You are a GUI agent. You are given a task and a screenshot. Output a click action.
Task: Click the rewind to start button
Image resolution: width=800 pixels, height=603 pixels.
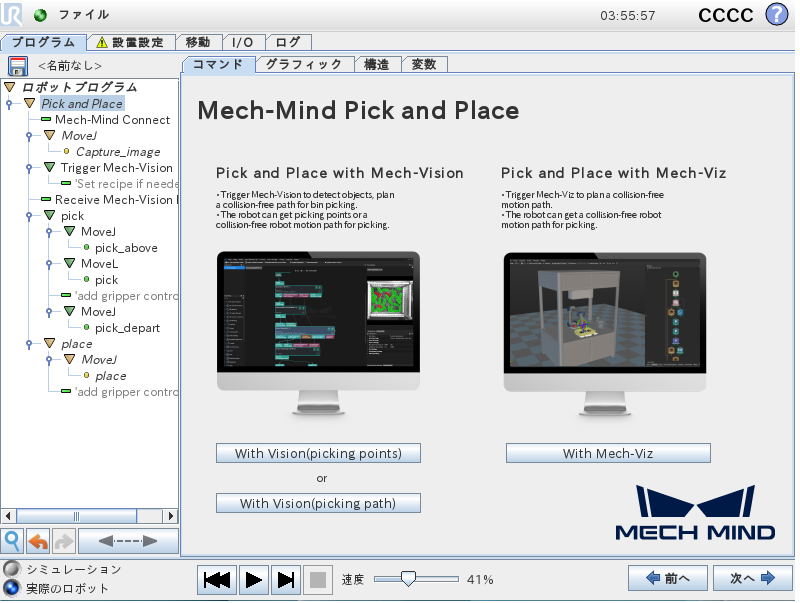click(217, 580)
